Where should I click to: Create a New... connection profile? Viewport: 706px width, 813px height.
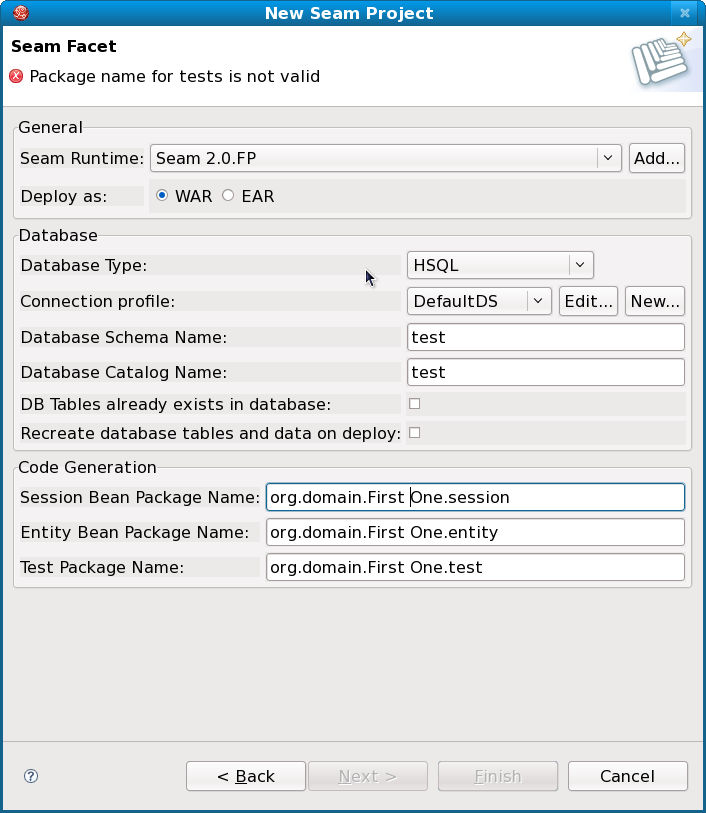[655, 301]
